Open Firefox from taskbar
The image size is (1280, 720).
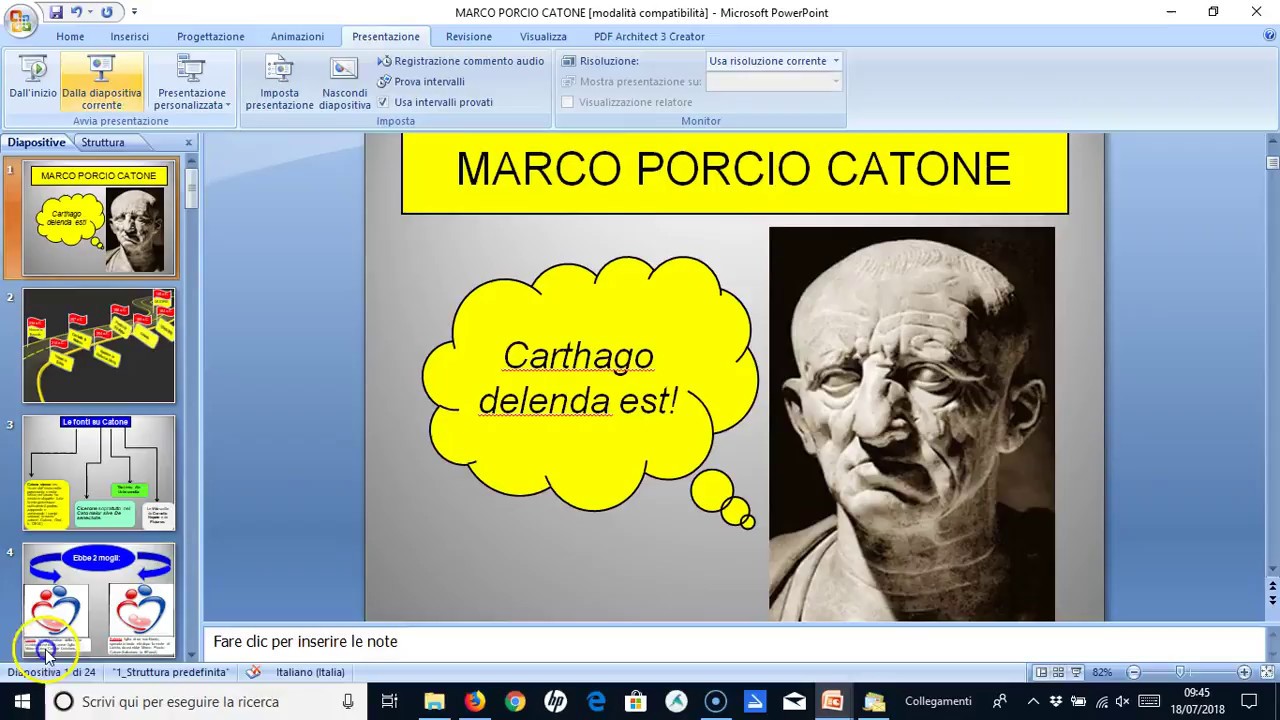(475, 701)
